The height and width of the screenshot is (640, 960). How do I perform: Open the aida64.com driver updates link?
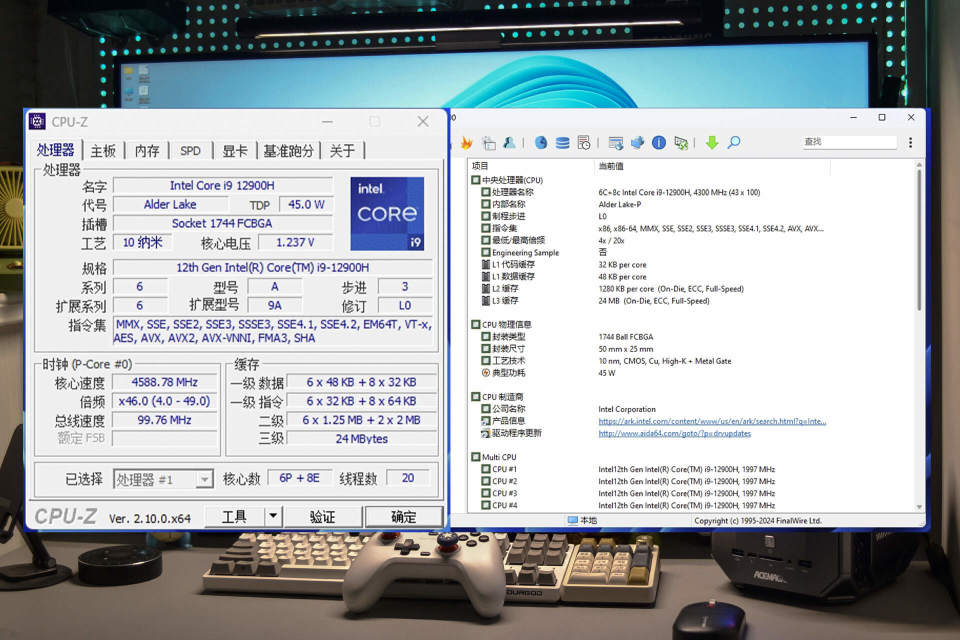click(675, 434)
